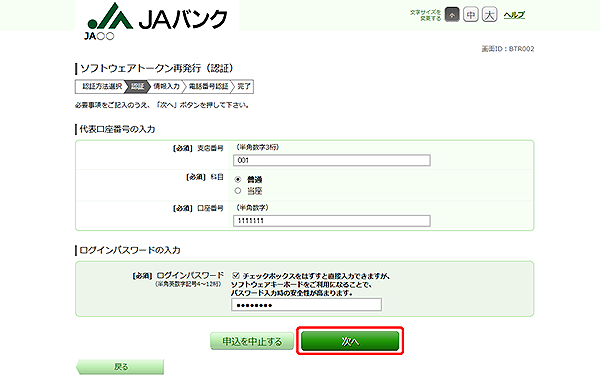This screenshot has height=392, width=600.
Task: Open the ヘルプ help link
Action: tap(514, 15)
